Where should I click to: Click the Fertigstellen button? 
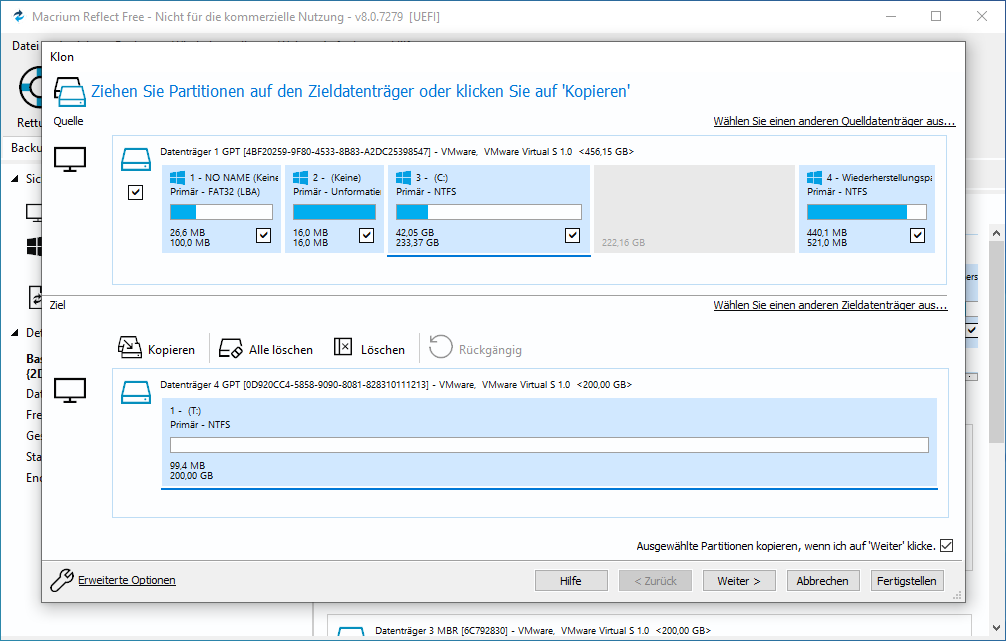(907, 581)
